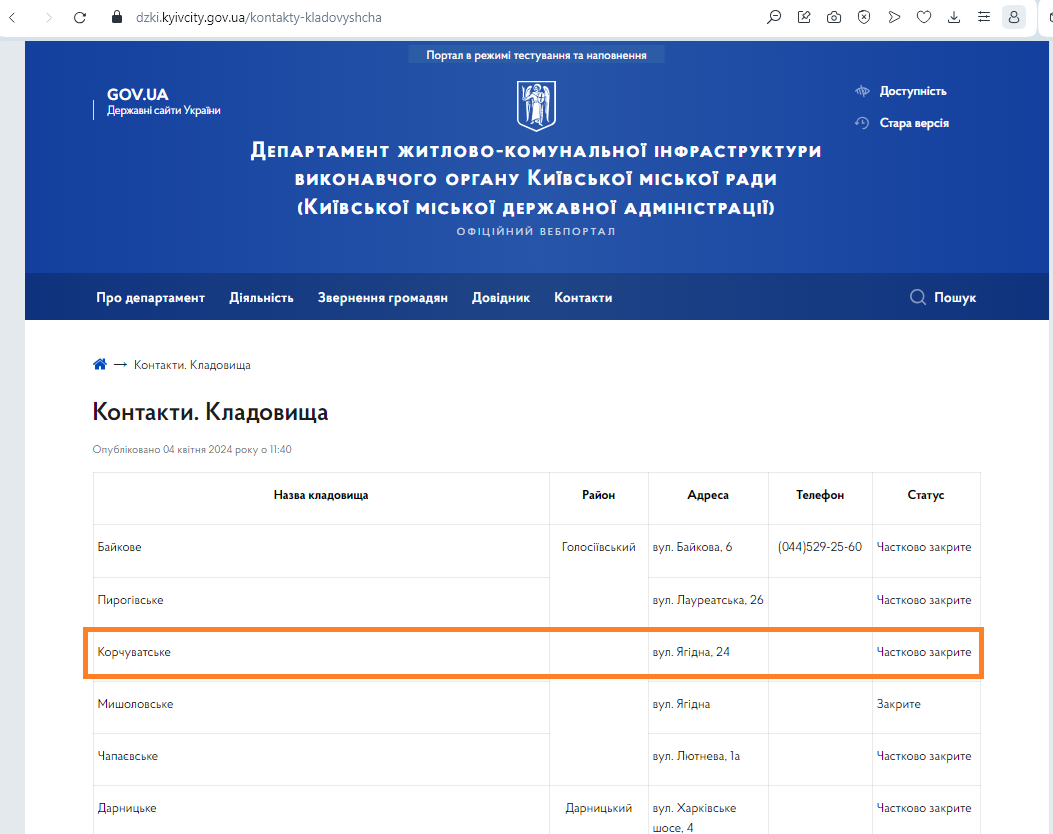
Task: Open the Доступність accessibility link
Action: click(912, 91)
